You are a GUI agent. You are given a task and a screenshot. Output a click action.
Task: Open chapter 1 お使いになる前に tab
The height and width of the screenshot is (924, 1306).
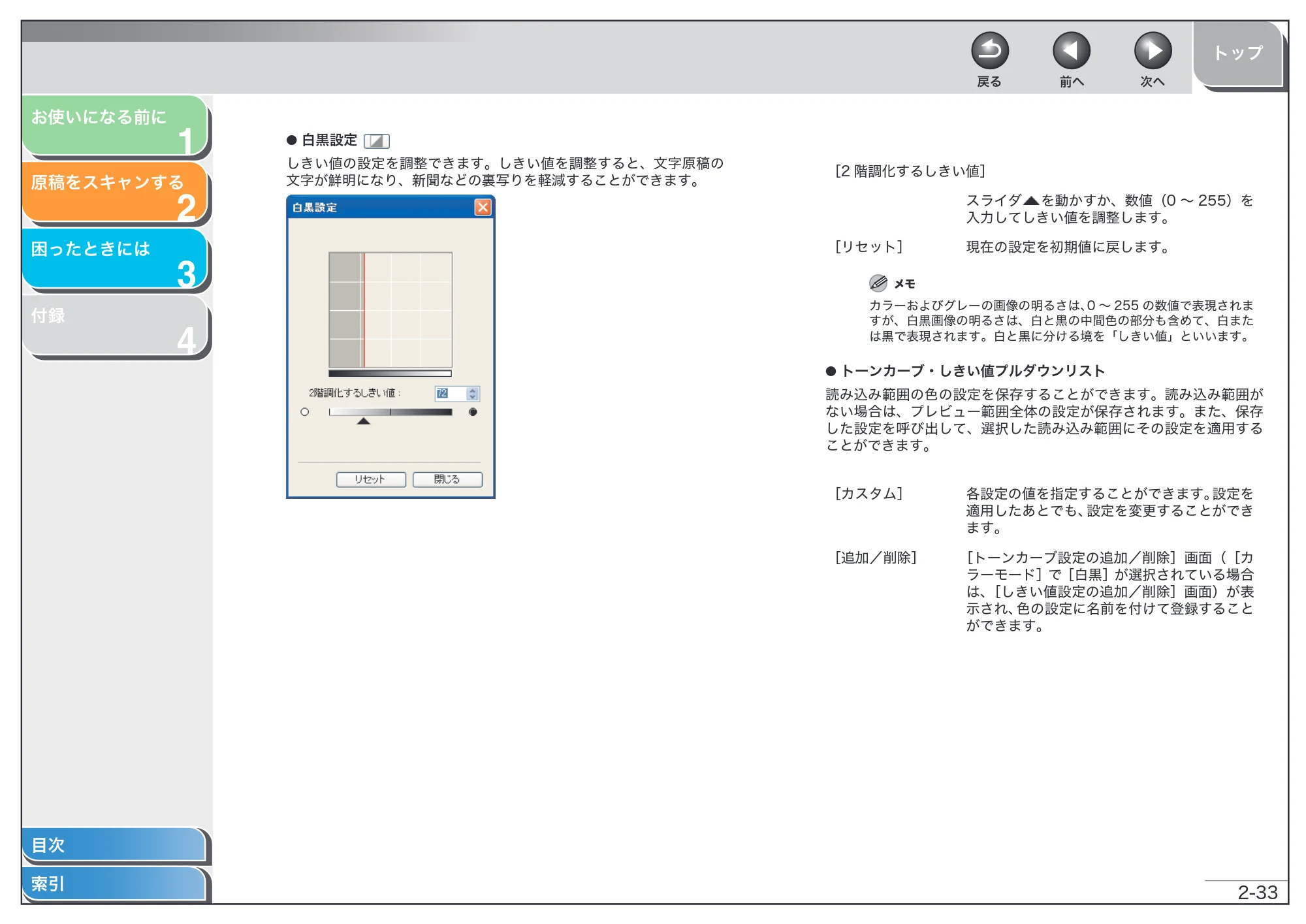[x=115, y=125]
